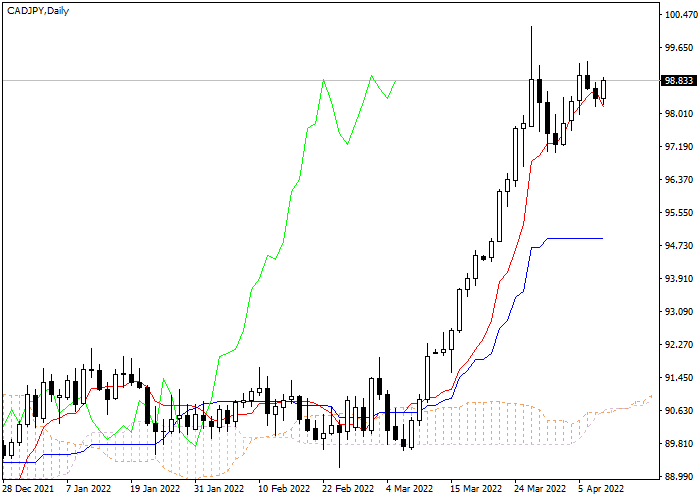Click date label 4 Mar 2022

[x=410, y=489]
